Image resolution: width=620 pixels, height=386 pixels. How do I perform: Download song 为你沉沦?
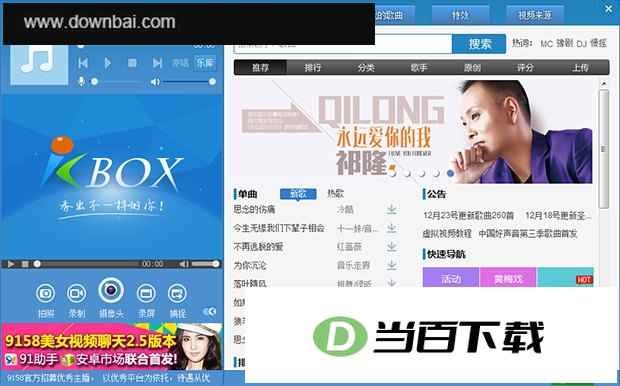click(x=391, y=265)
